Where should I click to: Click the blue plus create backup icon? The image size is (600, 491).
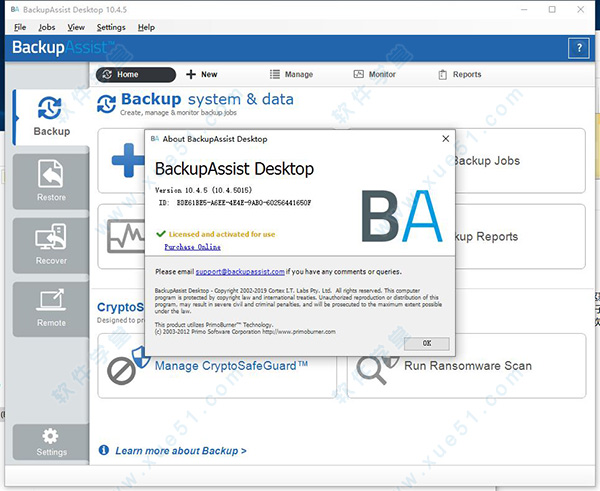click(128, 160)
